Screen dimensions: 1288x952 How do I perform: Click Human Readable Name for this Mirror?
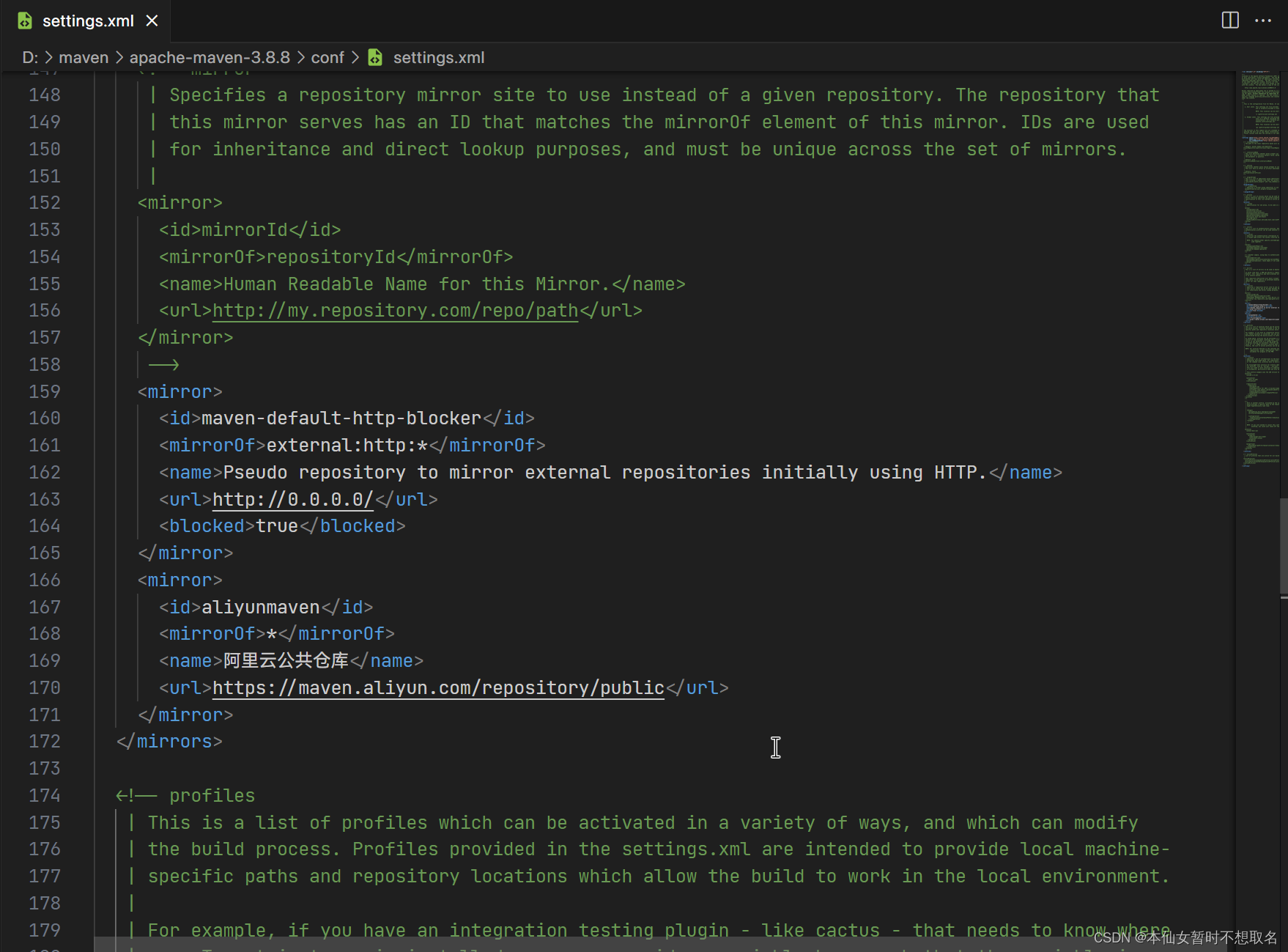[x=417, y=284]
